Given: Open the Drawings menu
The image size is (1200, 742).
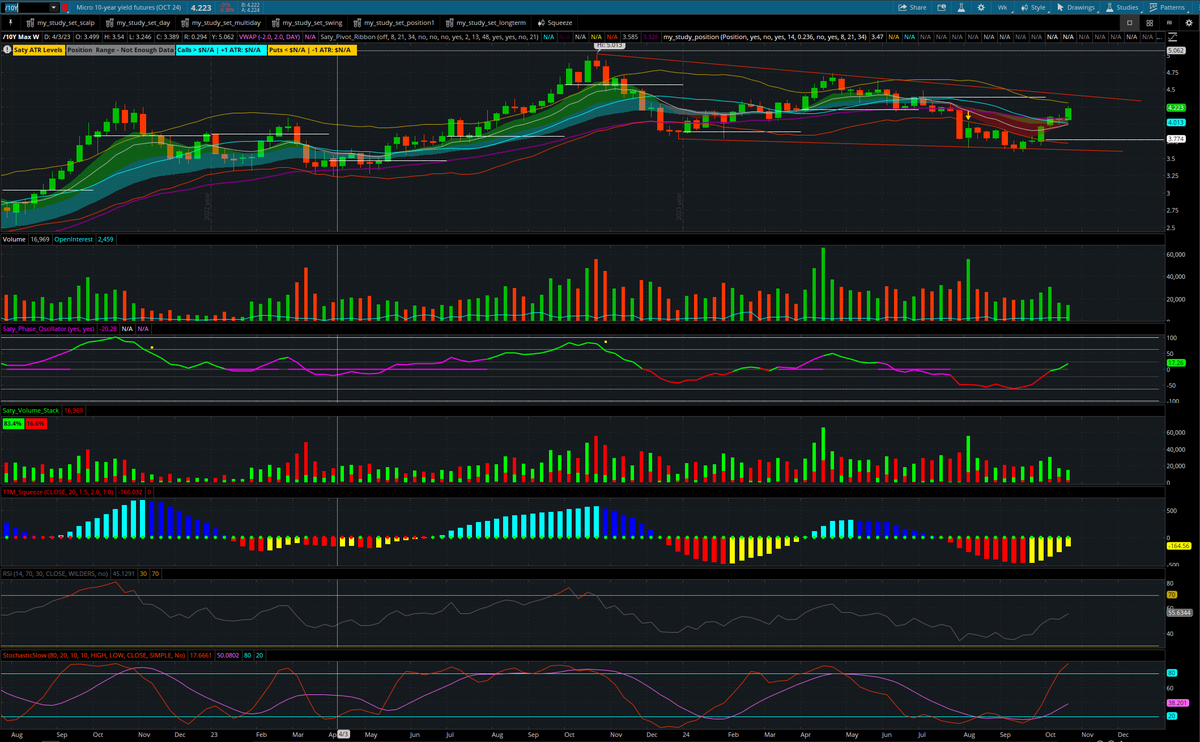Looking at the screenshot, I should [x=1076, y=7].
